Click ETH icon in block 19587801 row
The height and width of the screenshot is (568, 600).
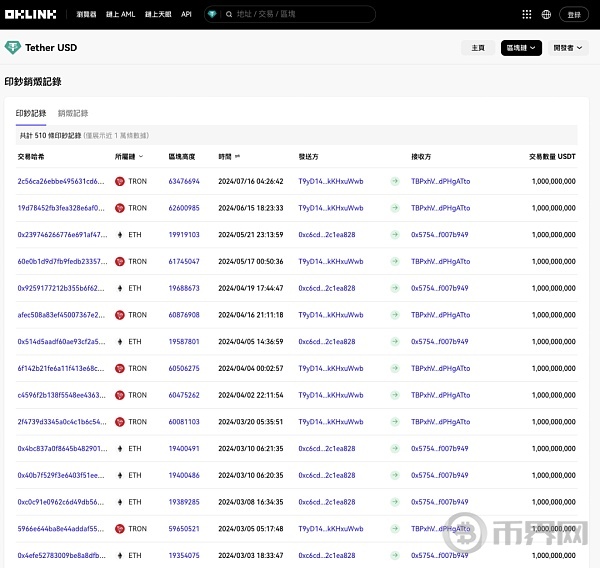[x=120, y=342]
